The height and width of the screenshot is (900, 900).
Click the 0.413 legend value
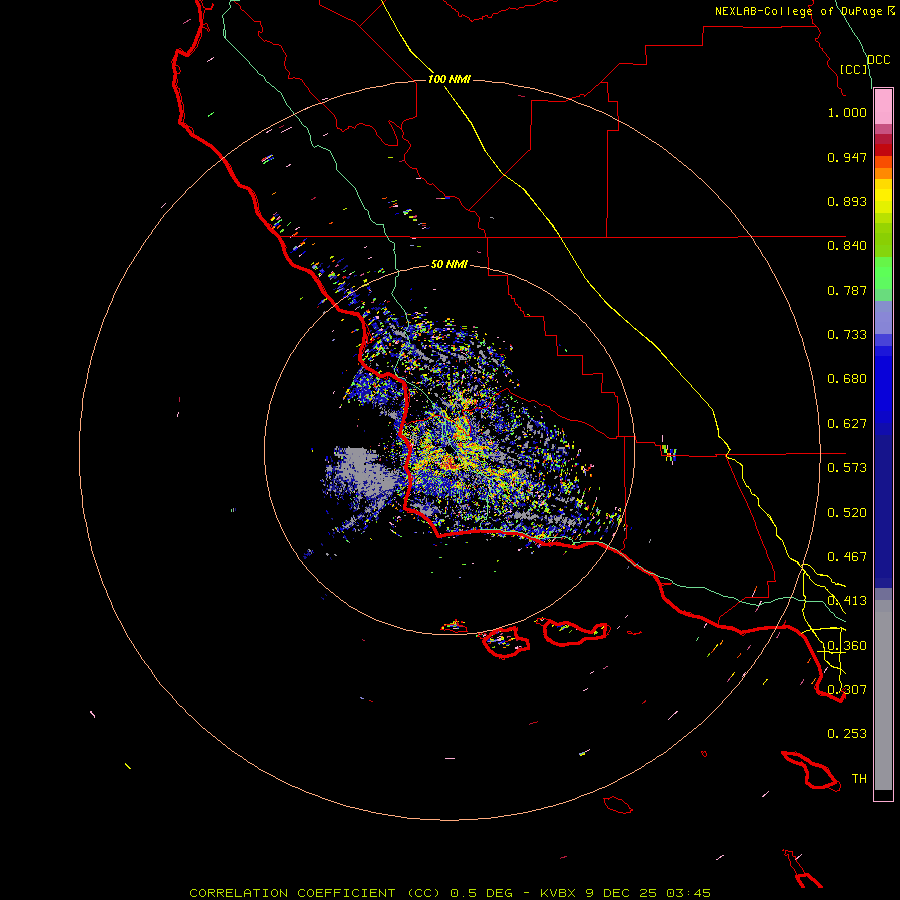847,601
